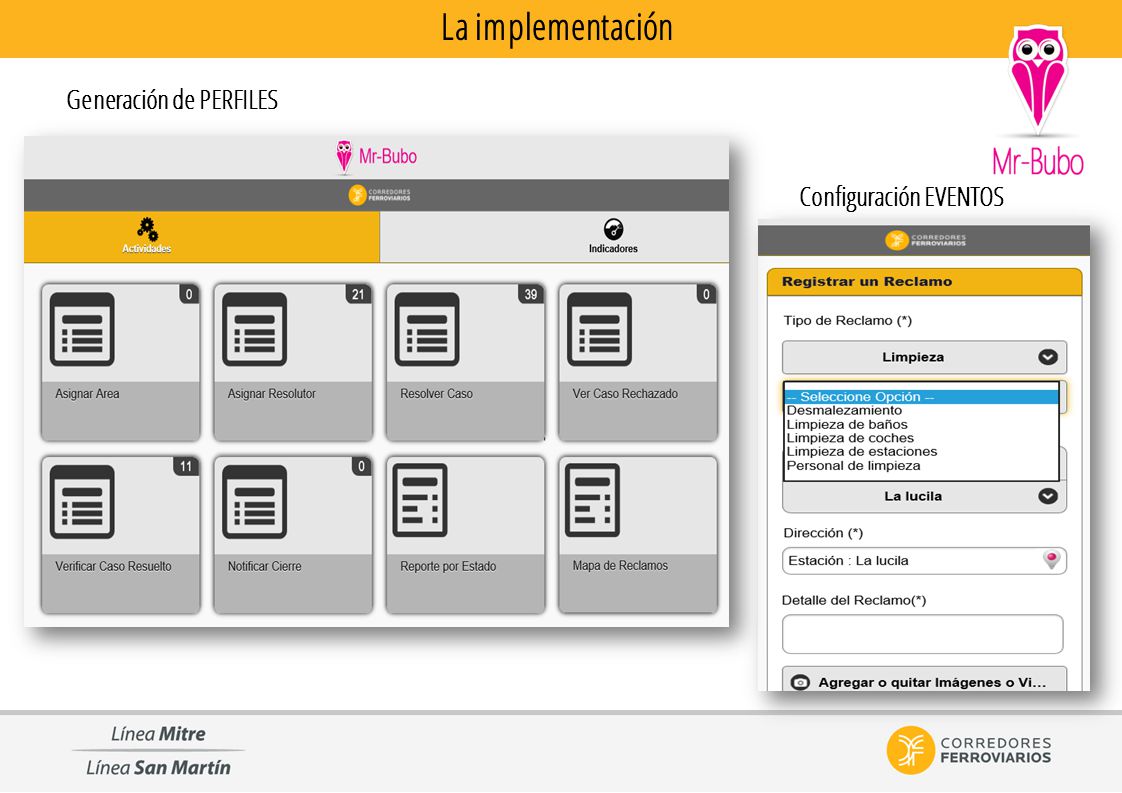This screenshot has width=1122, height=793.
Task: Click the 0 badge on Asignar Area
Action: pos(189,294)
